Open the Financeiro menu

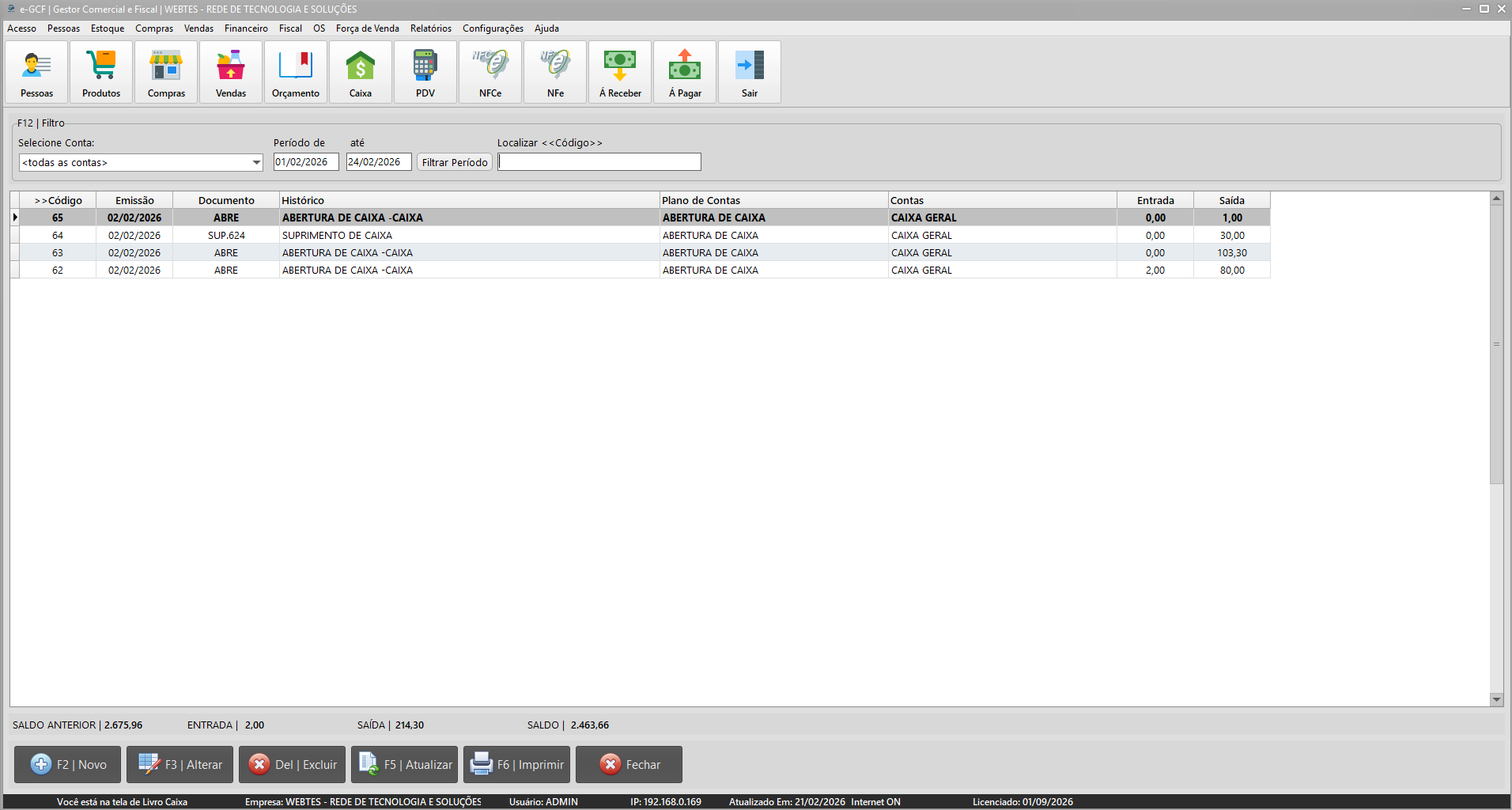coord(246,28)
